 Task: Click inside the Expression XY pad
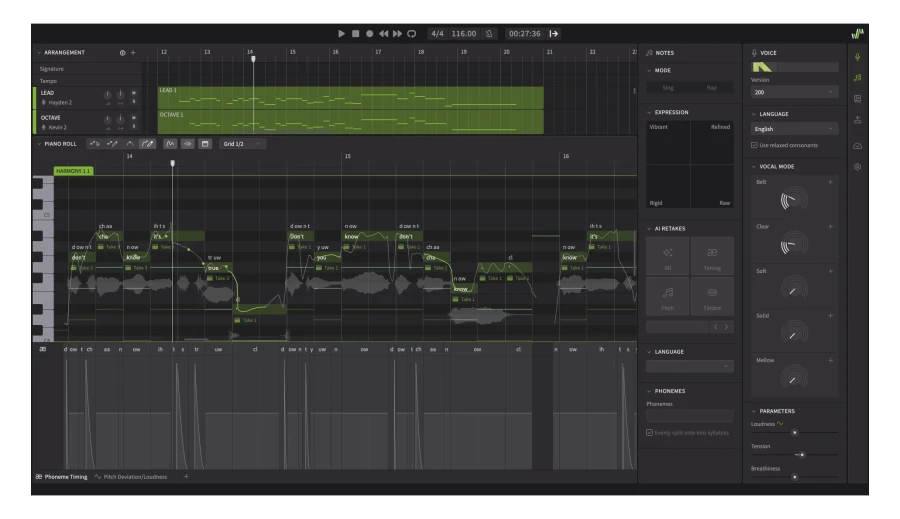[x=690, y=164]
